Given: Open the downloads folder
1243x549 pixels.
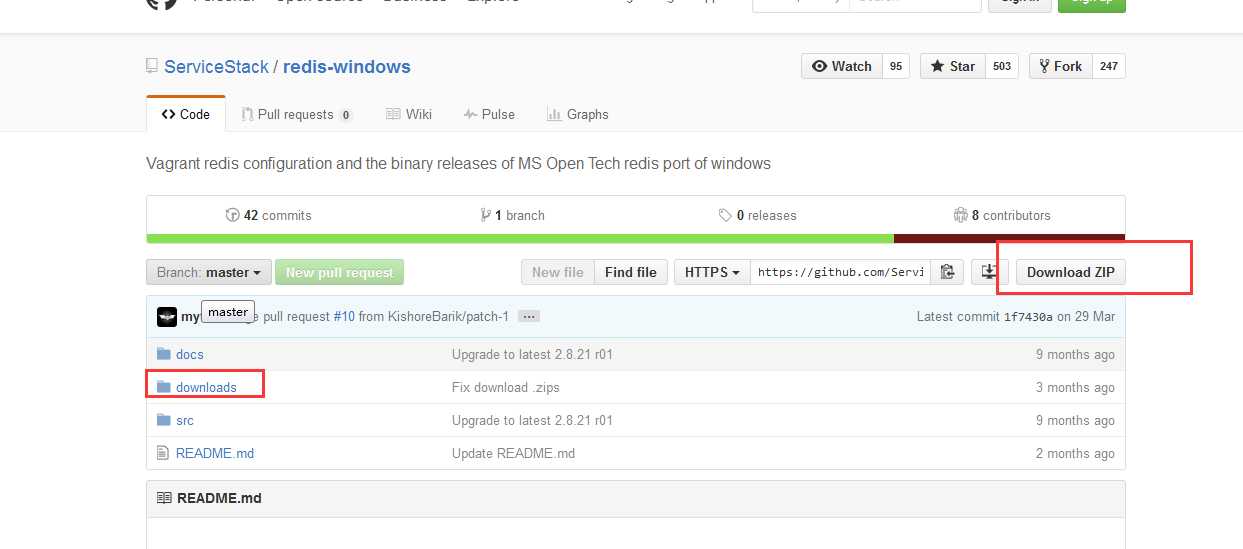Looking at the screenshot, I should pos(206,387).
